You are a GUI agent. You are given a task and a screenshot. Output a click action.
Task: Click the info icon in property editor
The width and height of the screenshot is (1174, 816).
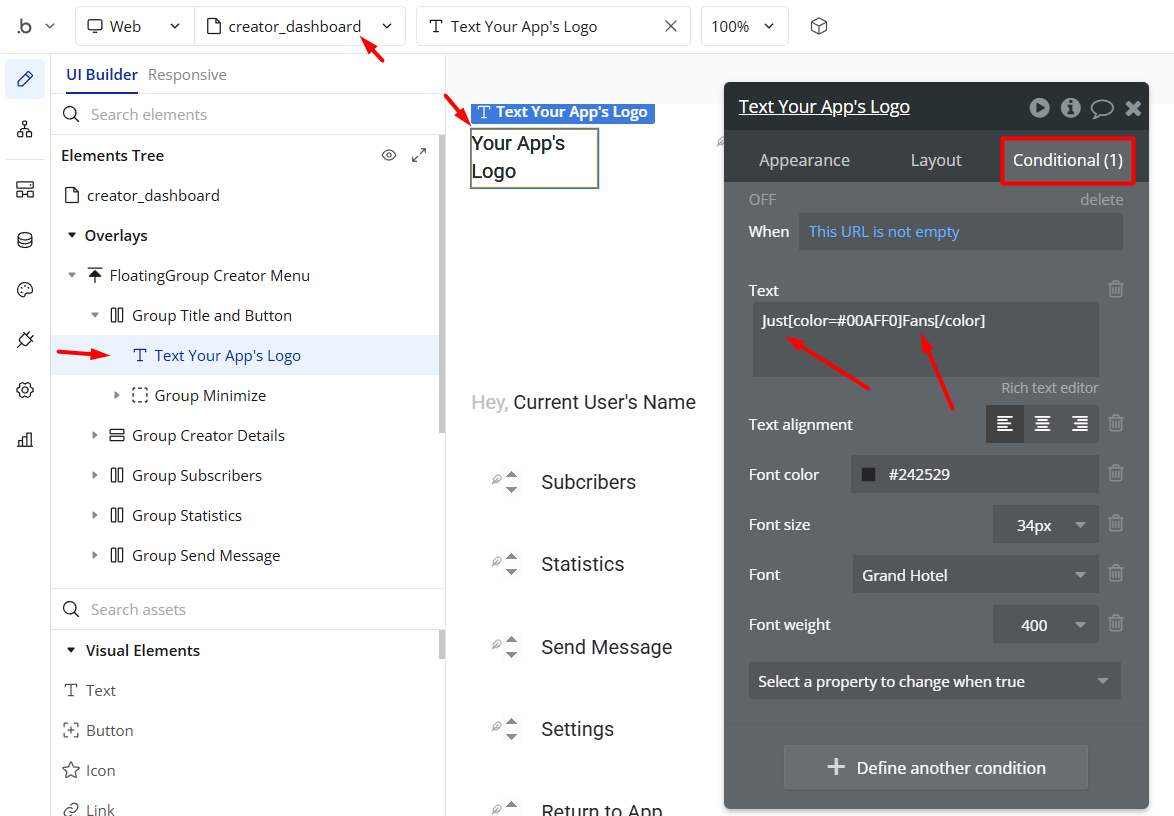coord(1071,108)
